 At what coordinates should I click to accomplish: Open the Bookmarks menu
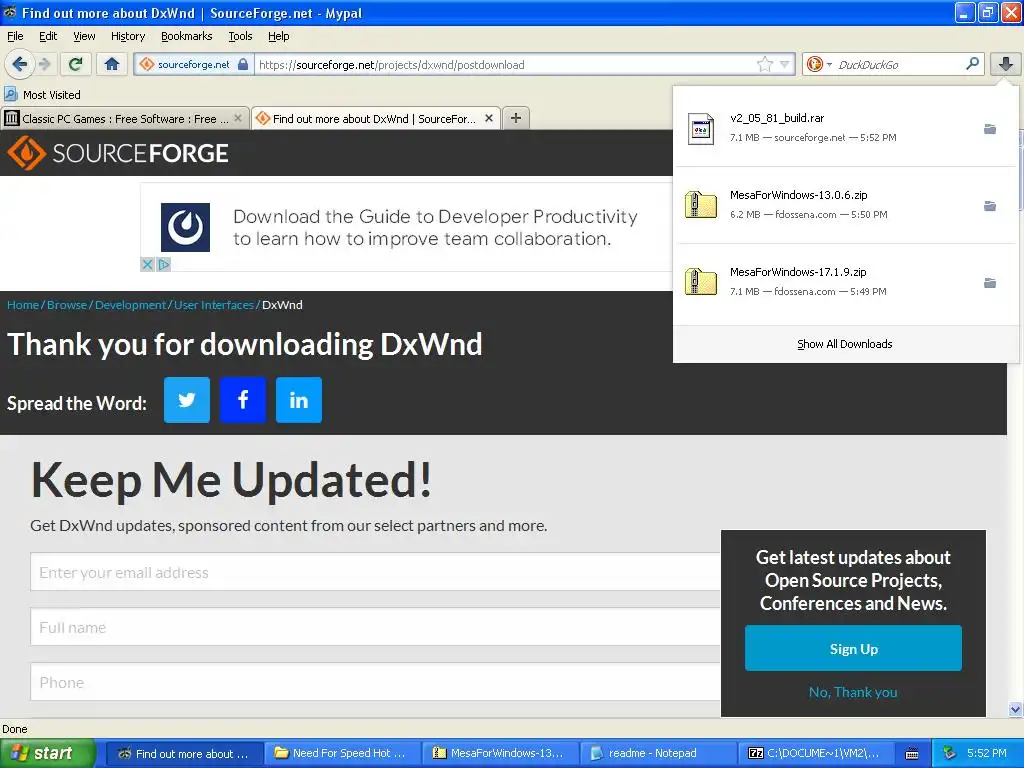pos(187,36)
